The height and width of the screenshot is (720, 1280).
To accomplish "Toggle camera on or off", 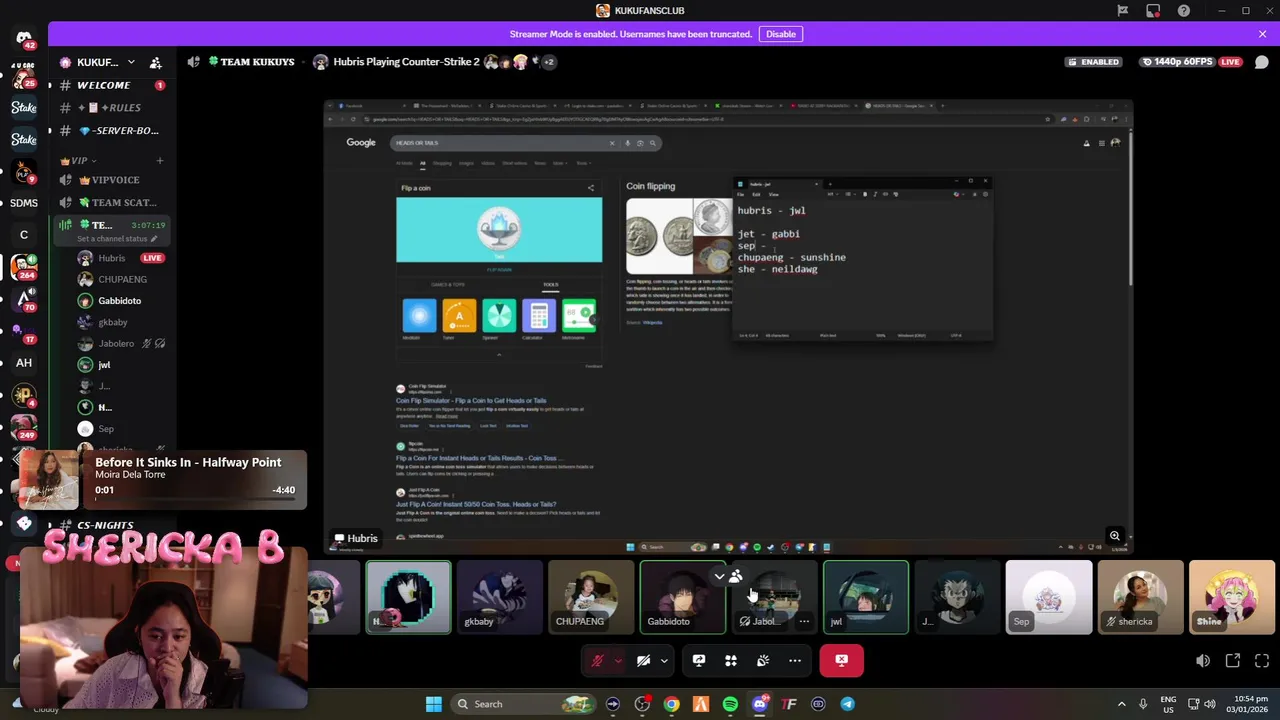I will (644, 660).
